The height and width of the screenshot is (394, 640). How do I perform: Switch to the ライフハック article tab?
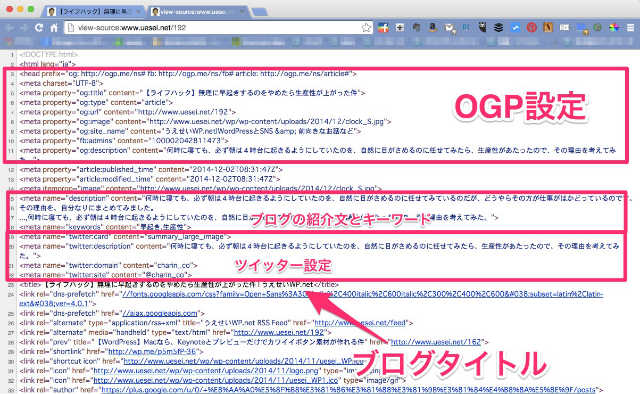93,11
